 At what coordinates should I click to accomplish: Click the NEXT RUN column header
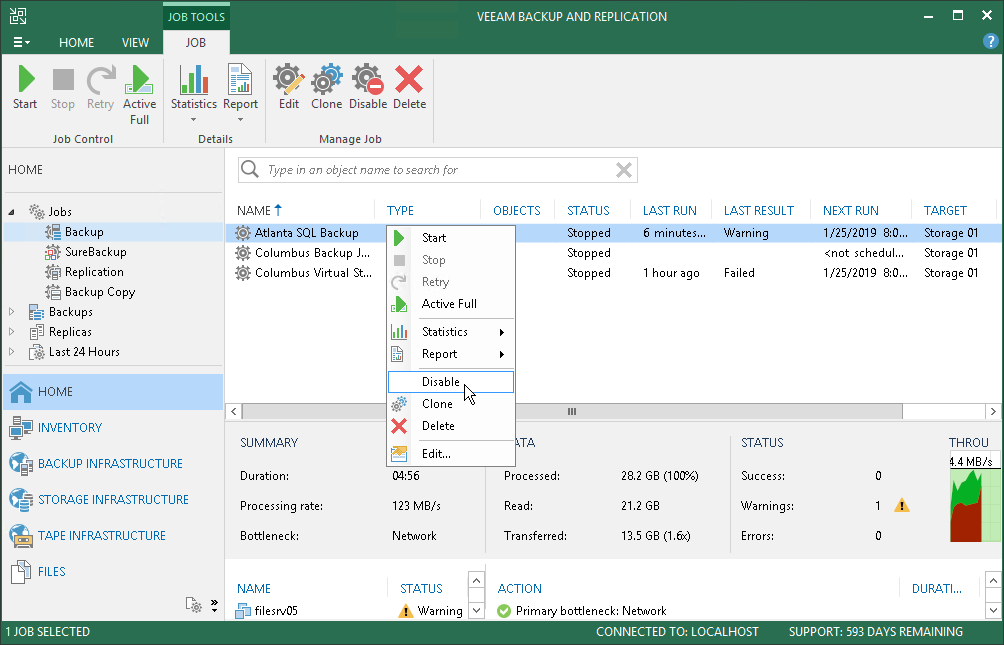click(x=850, y=210)
